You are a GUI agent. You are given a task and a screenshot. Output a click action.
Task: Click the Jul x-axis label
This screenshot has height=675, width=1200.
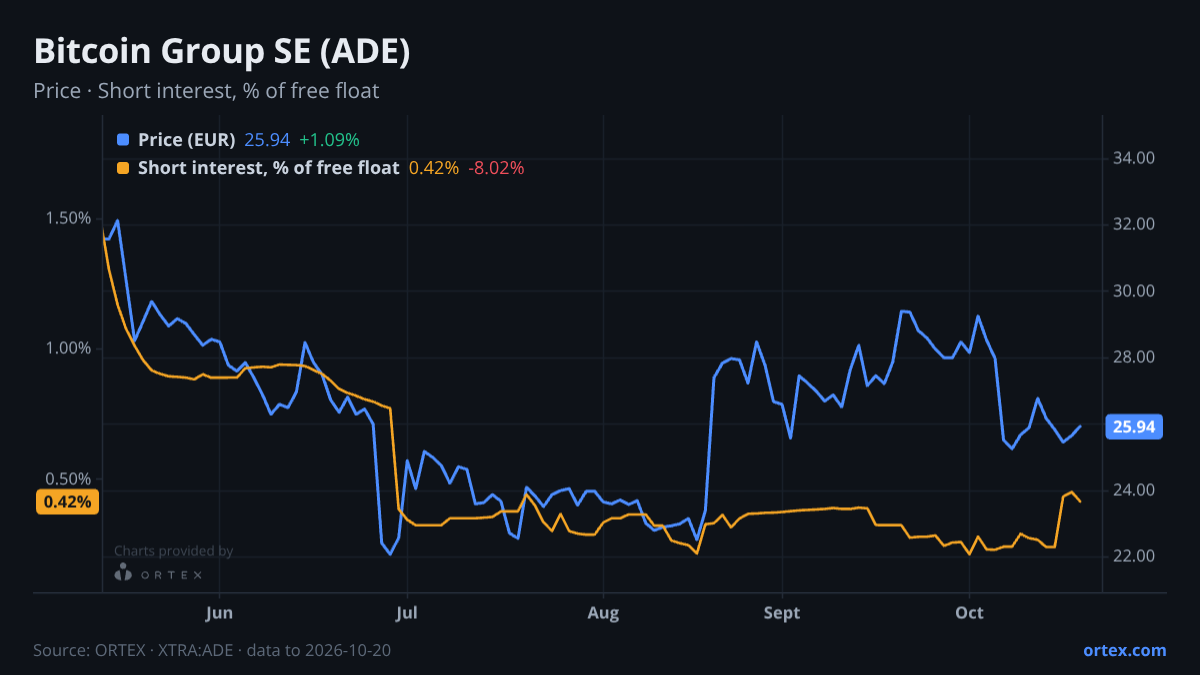coord(406,612)
